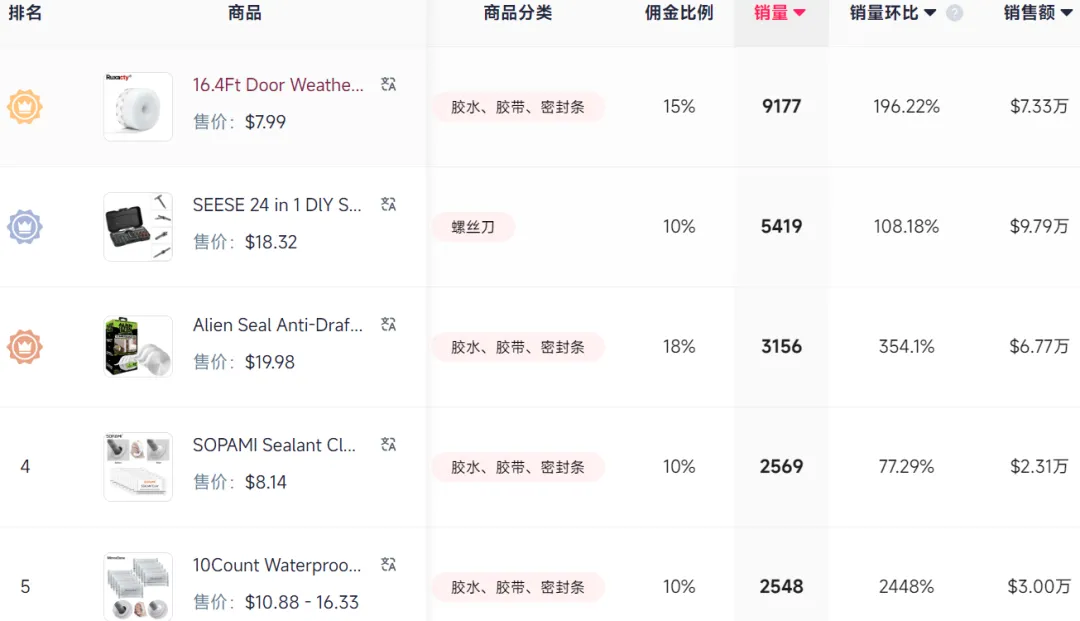The height and width of the screenshot is (621, 1080).
Task: Click the silver crown rank two badge
Action: click(25, 227)
